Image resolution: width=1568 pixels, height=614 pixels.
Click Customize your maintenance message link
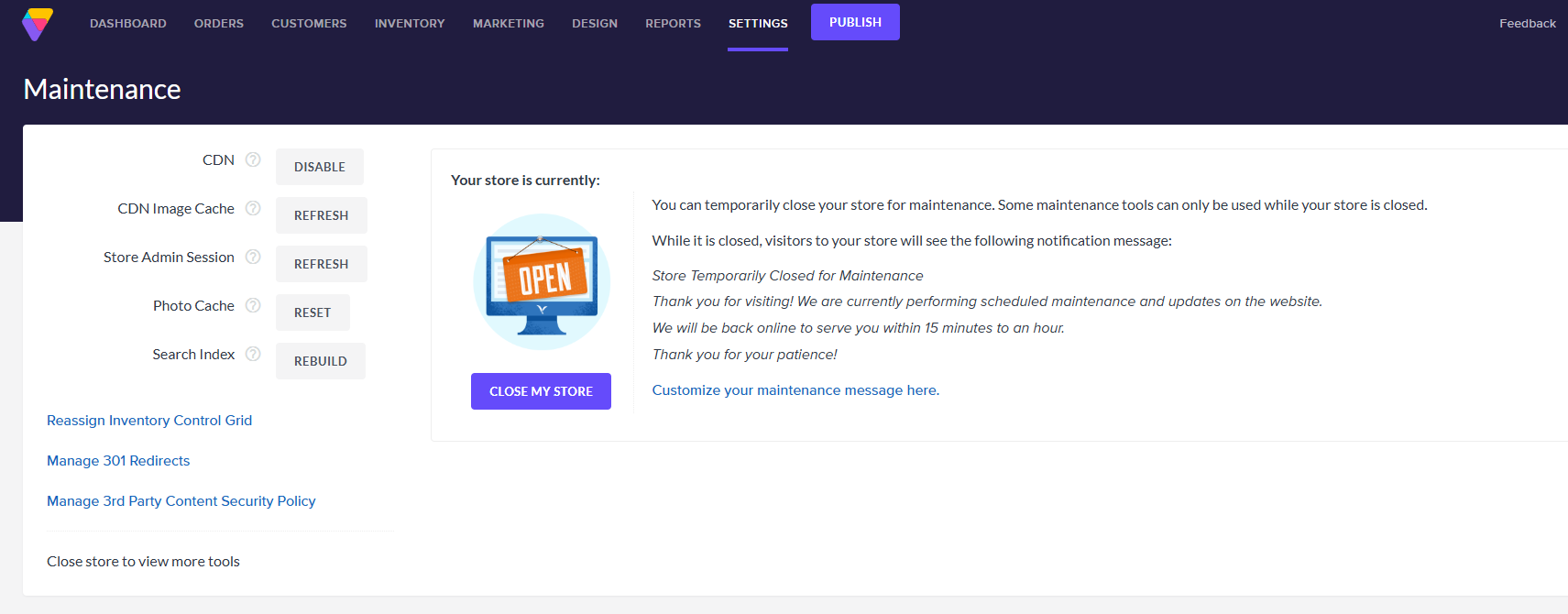(795, 390)
